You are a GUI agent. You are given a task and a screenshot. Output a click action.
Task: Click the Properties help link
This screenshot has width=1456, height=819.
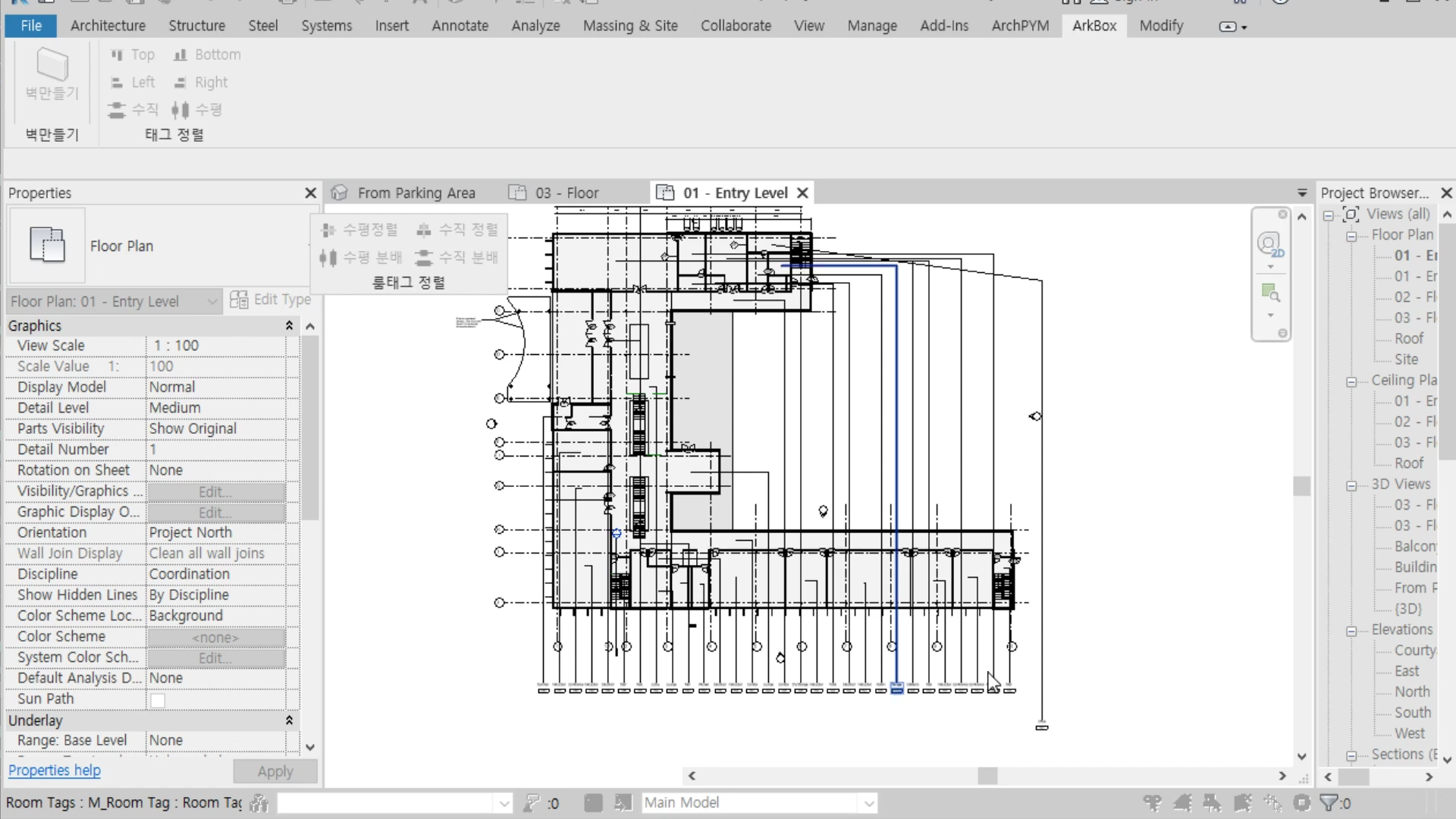55,770
